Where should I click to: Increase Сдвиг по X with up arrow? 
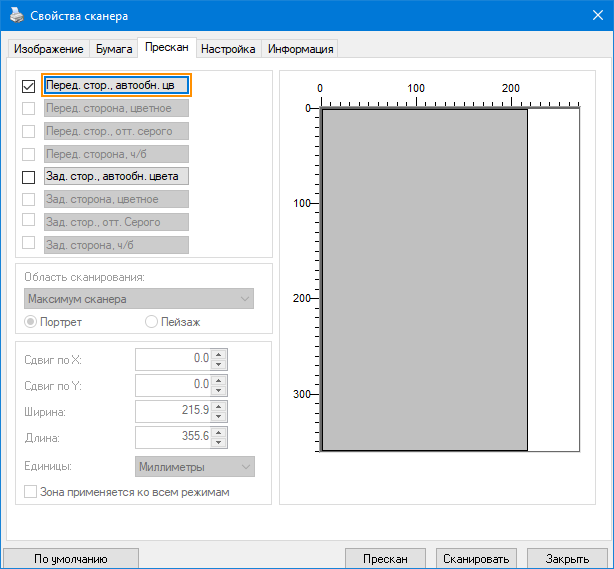click(x=219, y=354)
